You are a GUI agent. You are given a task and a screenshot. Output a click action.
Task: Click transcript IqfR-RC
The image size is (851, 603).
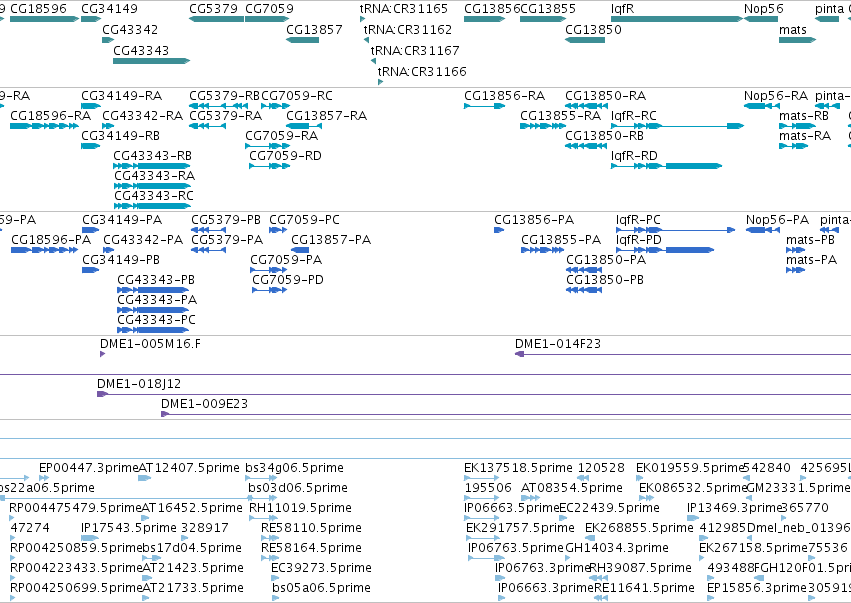(x=677, y=126)
